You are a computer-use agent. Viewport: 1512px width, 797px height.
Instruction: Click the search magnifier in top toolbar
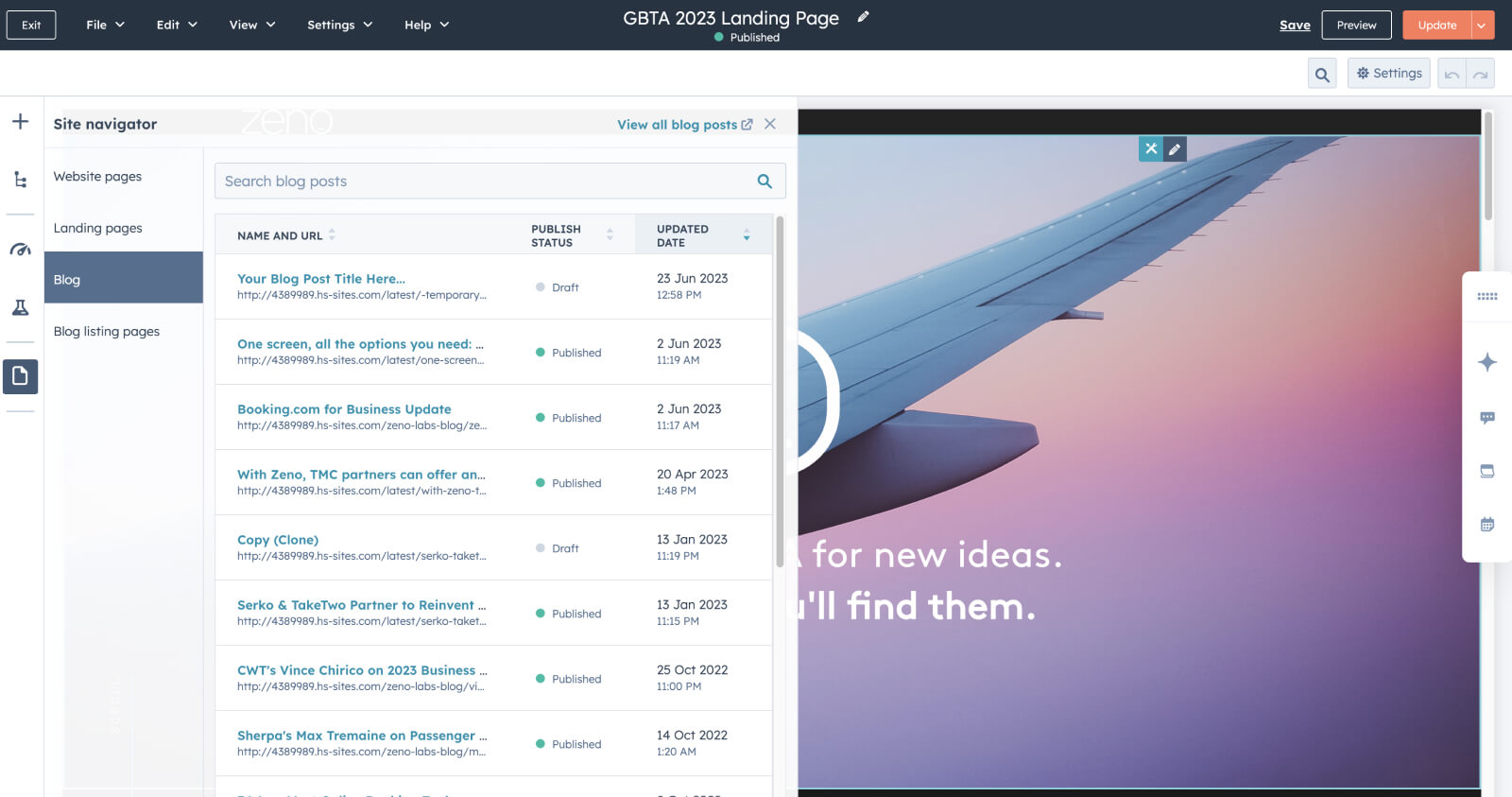[1322, 74]
